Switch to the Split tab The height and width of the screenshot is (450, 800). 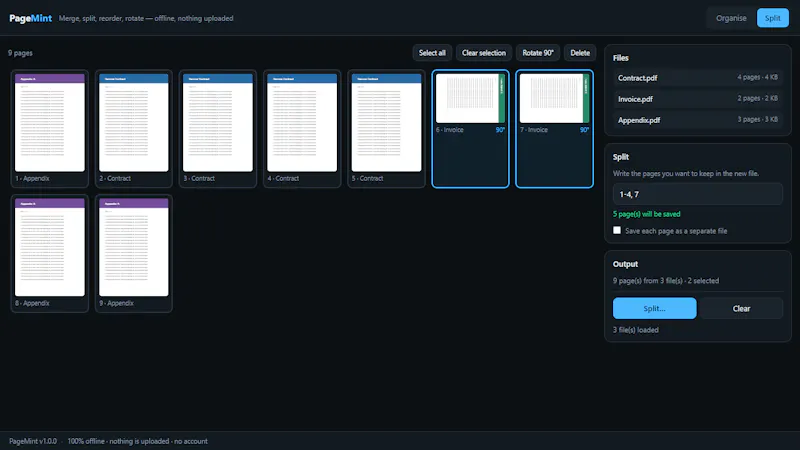[x=772, y=18]
